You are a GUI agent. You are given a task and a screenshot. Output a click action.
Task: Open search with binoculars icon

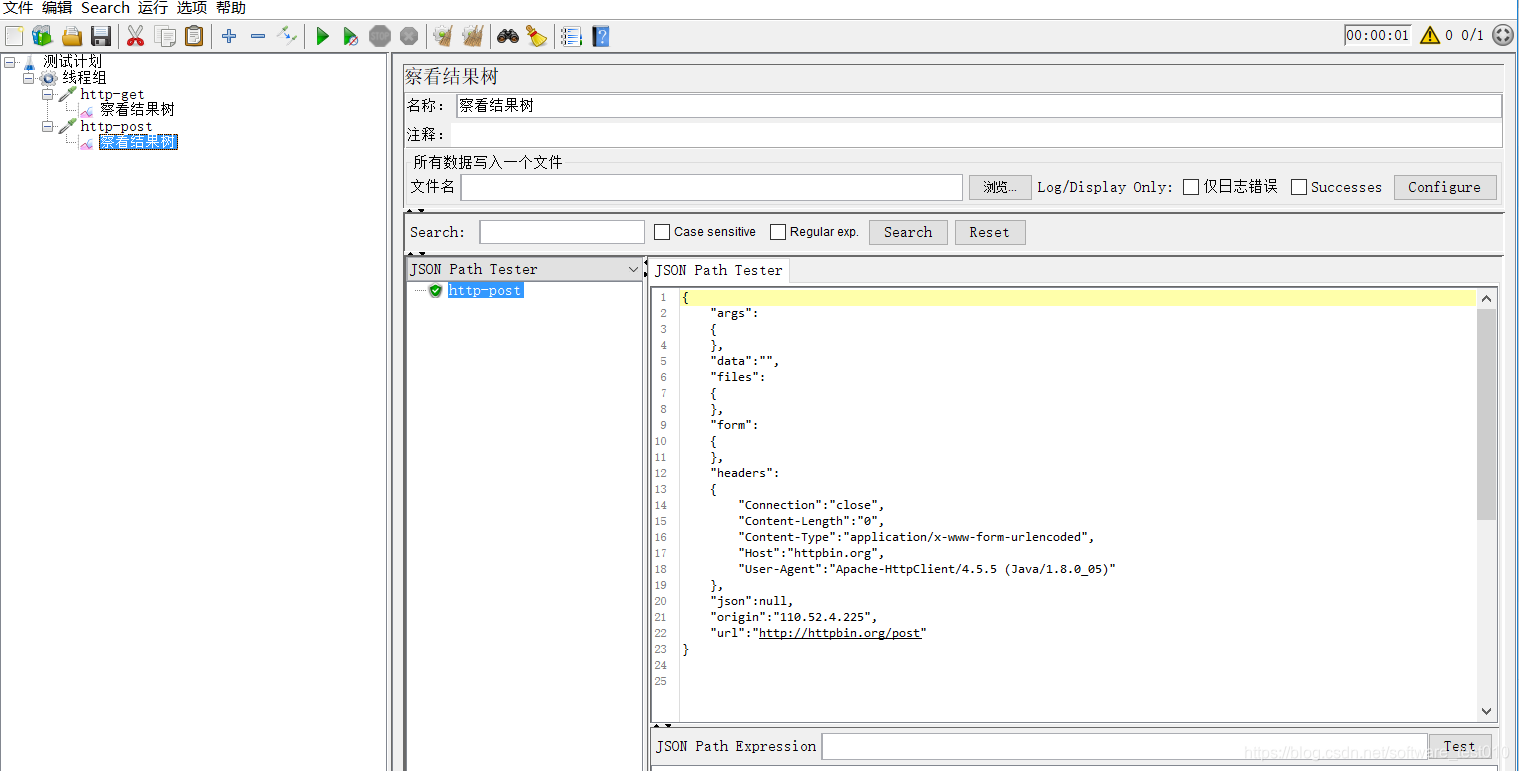508,37
